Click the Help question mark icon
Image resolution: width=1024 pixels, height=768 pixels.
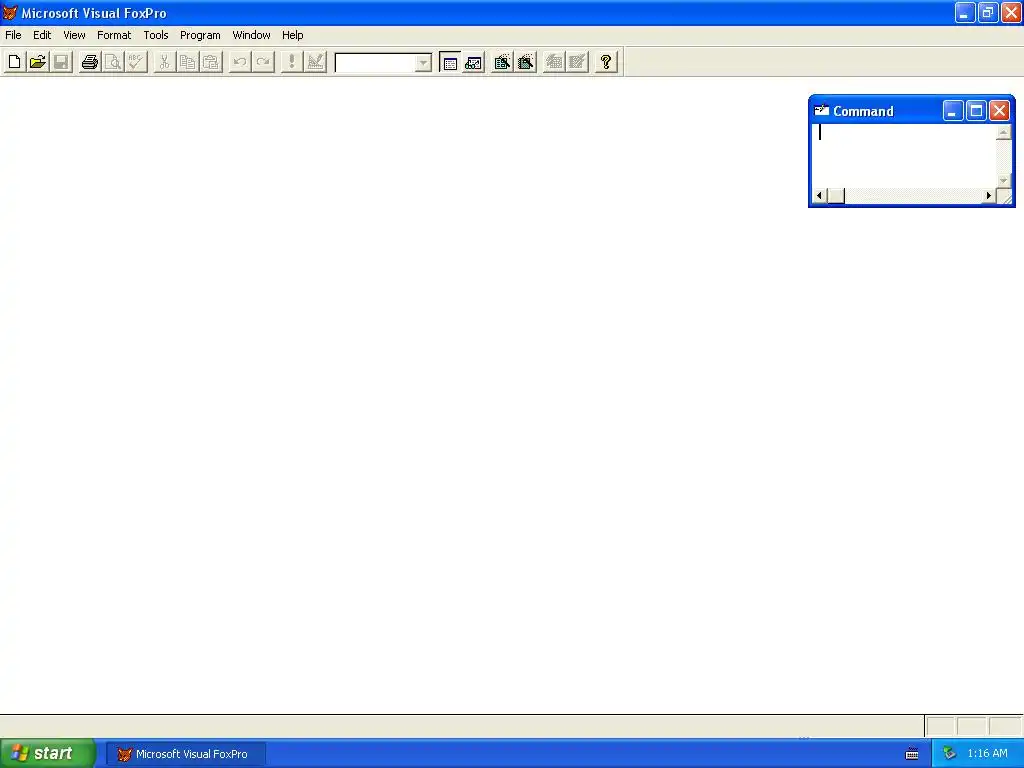coord(606,62)
